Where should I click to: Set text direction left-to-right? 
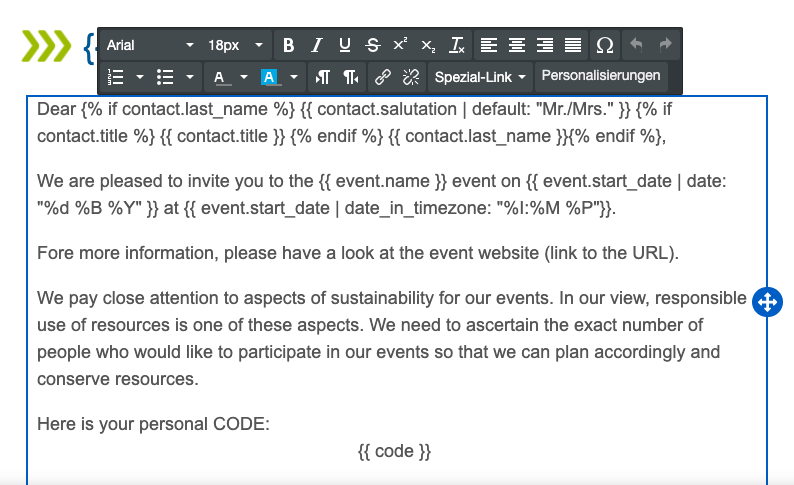[x=323, y=77]
